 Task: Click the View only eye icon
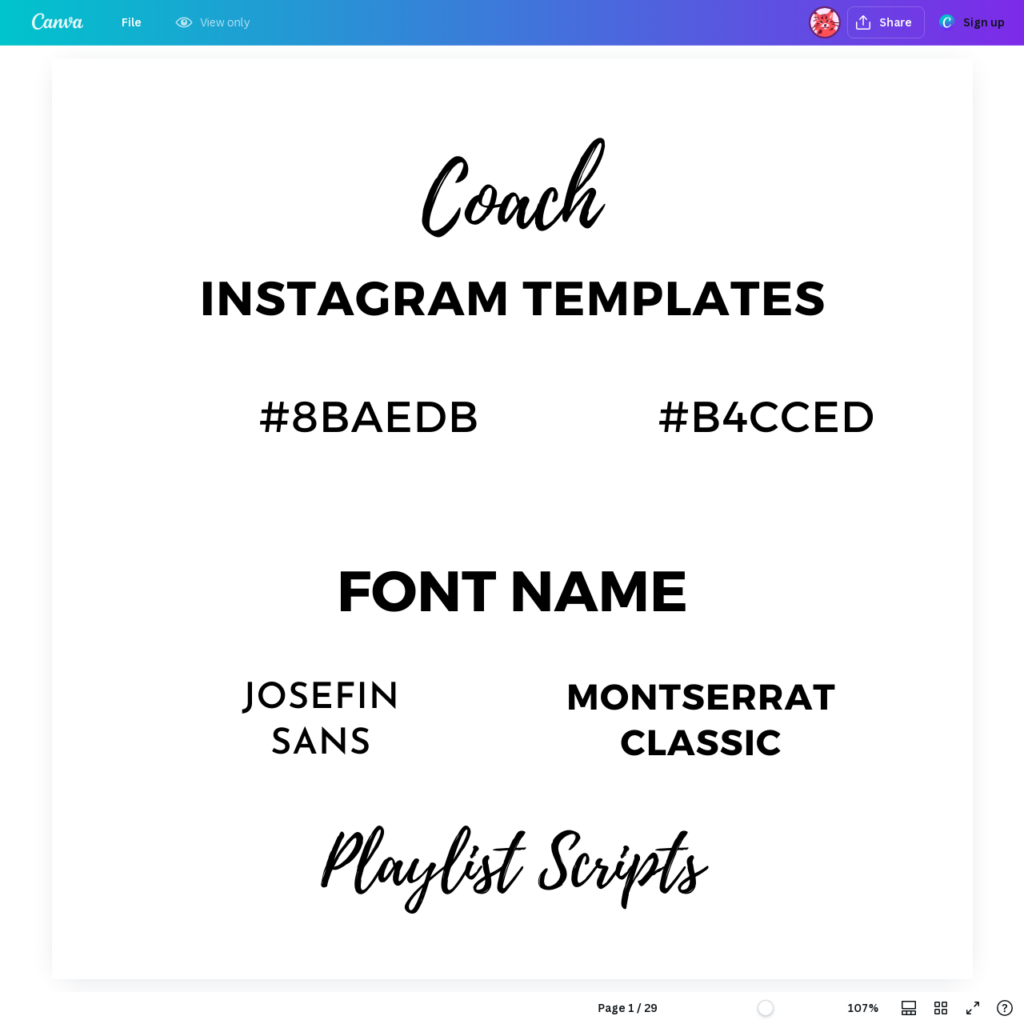(184, 22)
